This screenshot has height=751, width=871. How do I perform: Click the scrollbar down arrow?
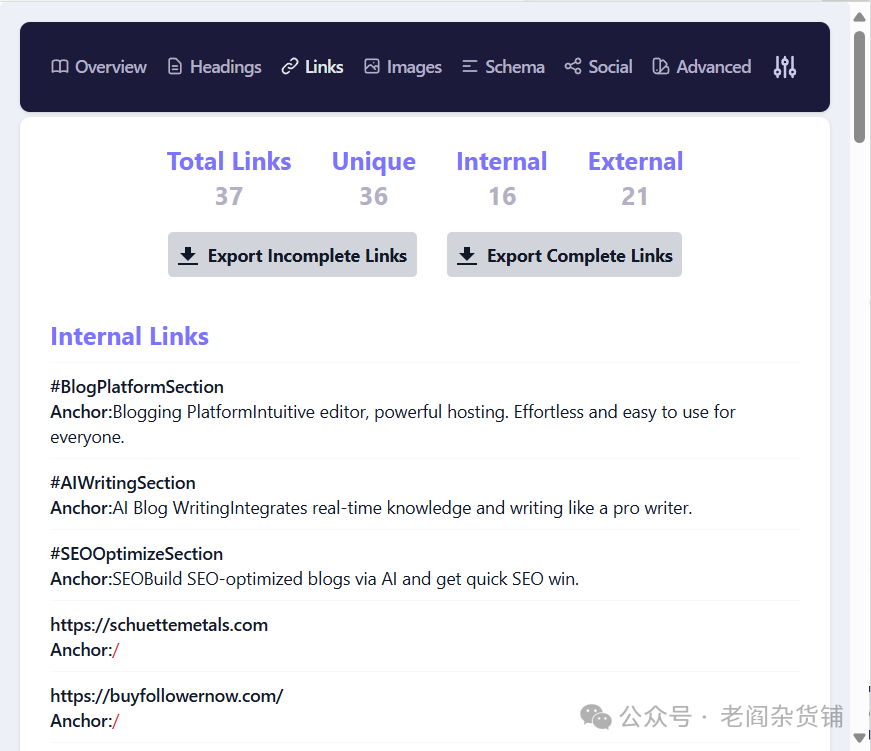[x=859, y=739]
